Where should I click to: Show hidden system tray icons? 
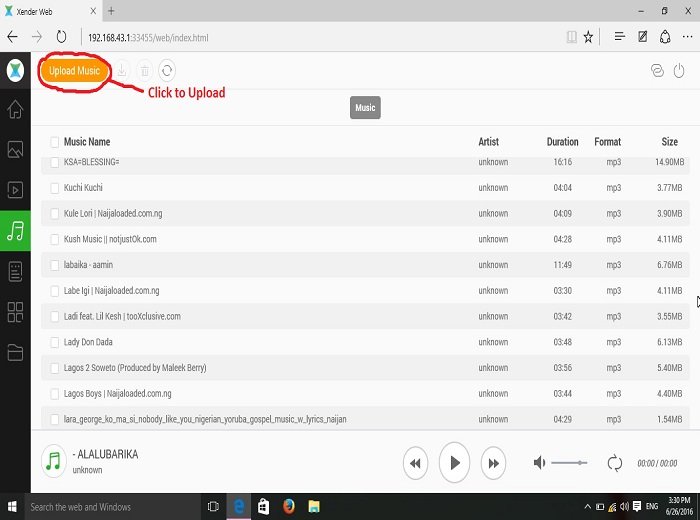(588, 507)
